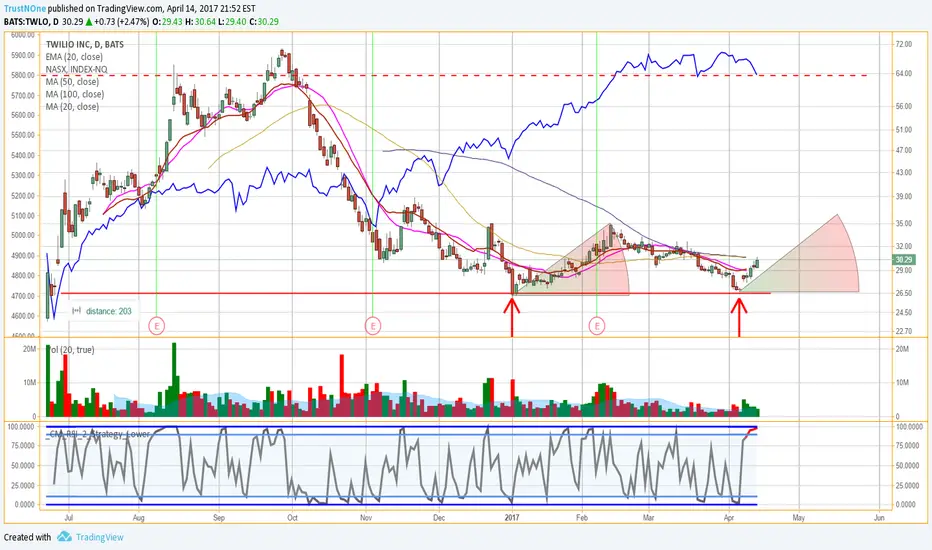Click the 'L:29.40' low value
The width and height of the screenshot is (932, 550).
click(x=231, y=21)
